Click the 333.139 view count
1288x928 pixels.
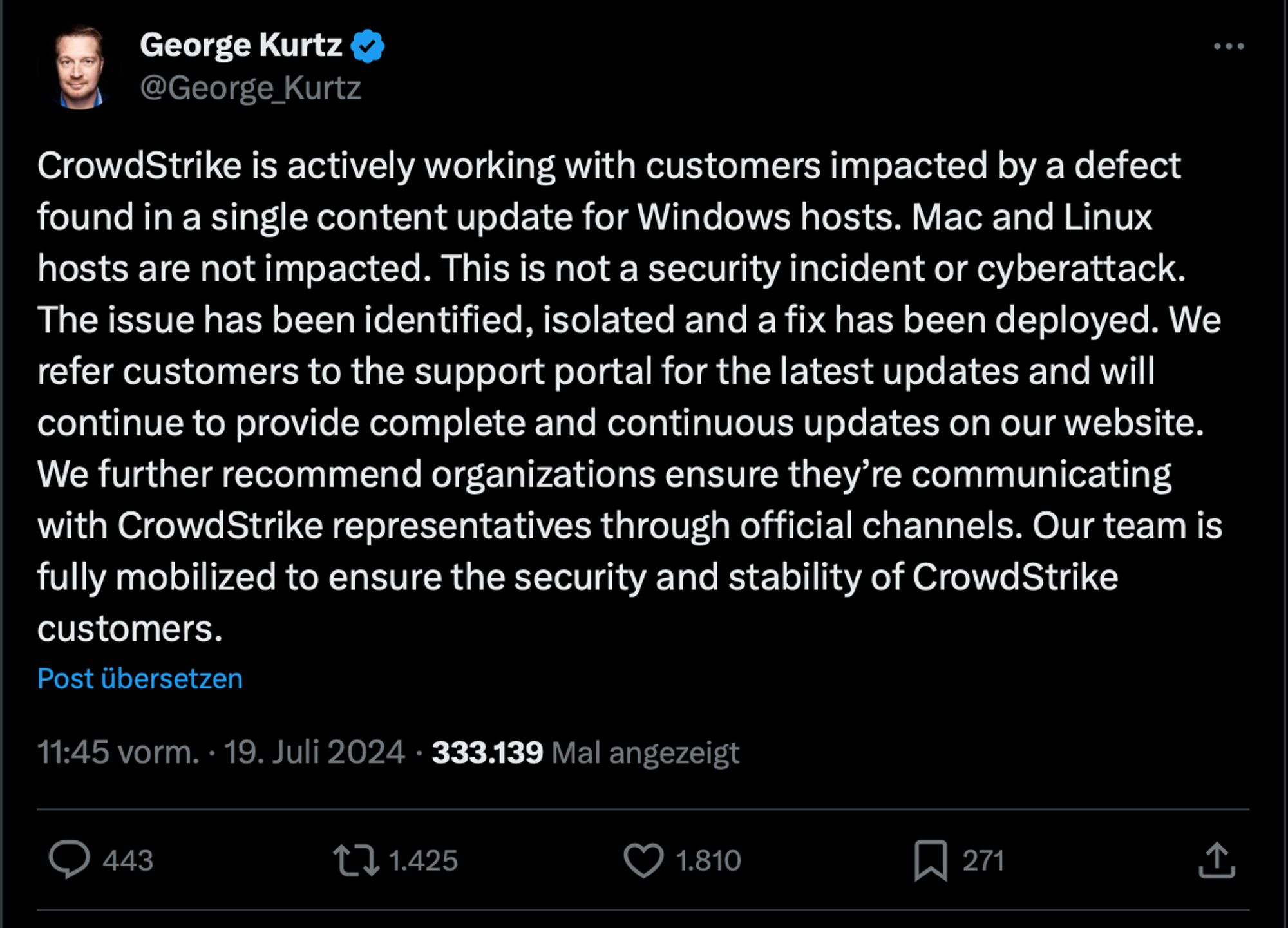point(488,752)
